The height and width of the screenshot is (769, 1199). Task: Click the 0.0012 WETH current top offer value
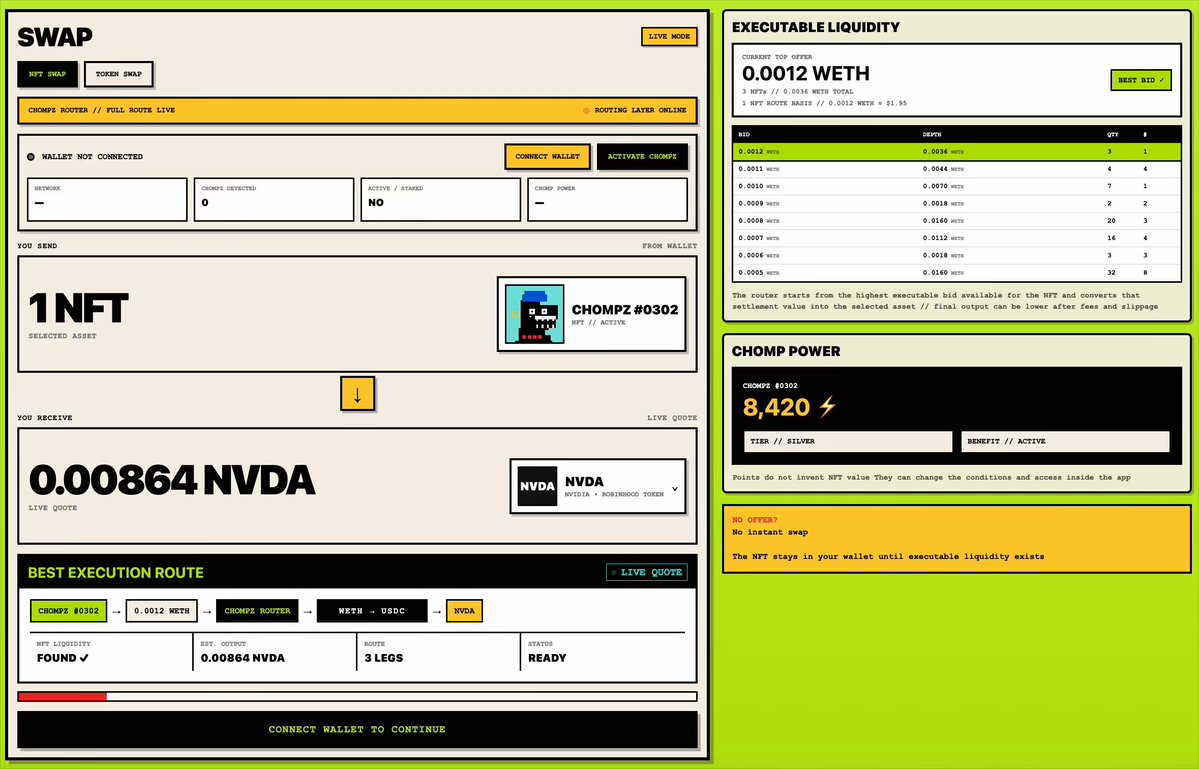[x=805, y=73]
